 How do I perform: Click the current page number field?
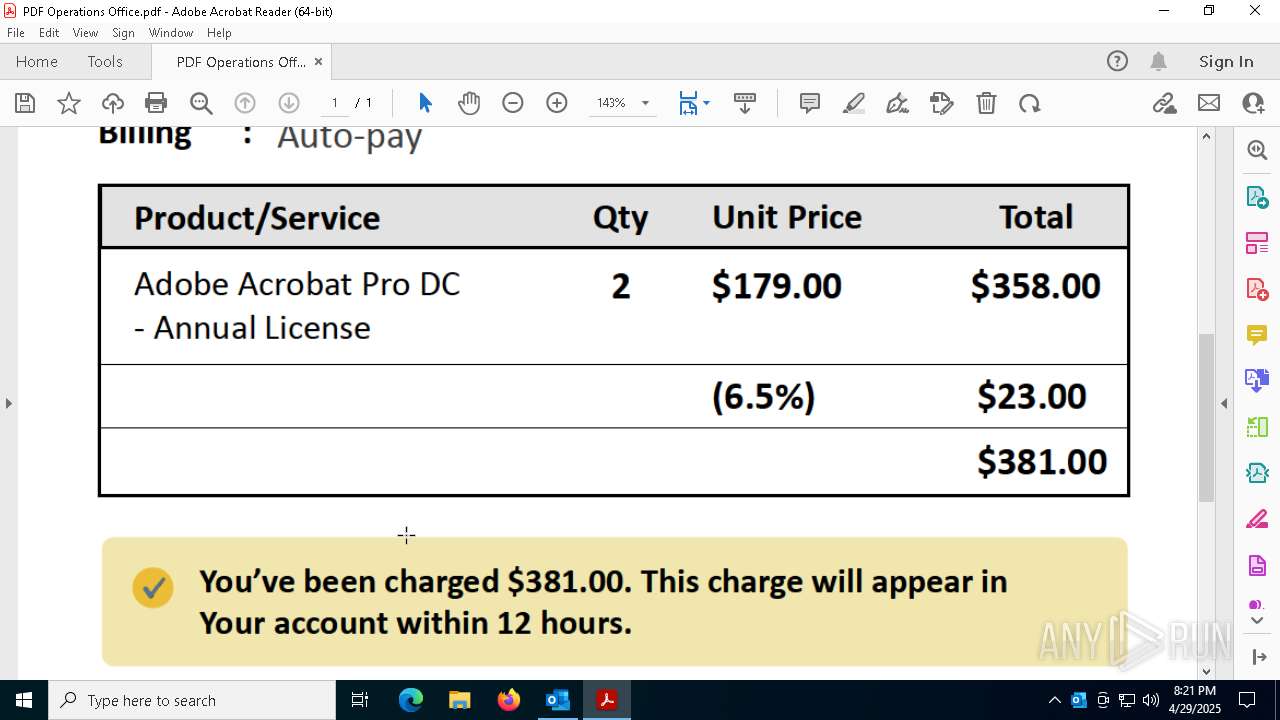(334, 103)
